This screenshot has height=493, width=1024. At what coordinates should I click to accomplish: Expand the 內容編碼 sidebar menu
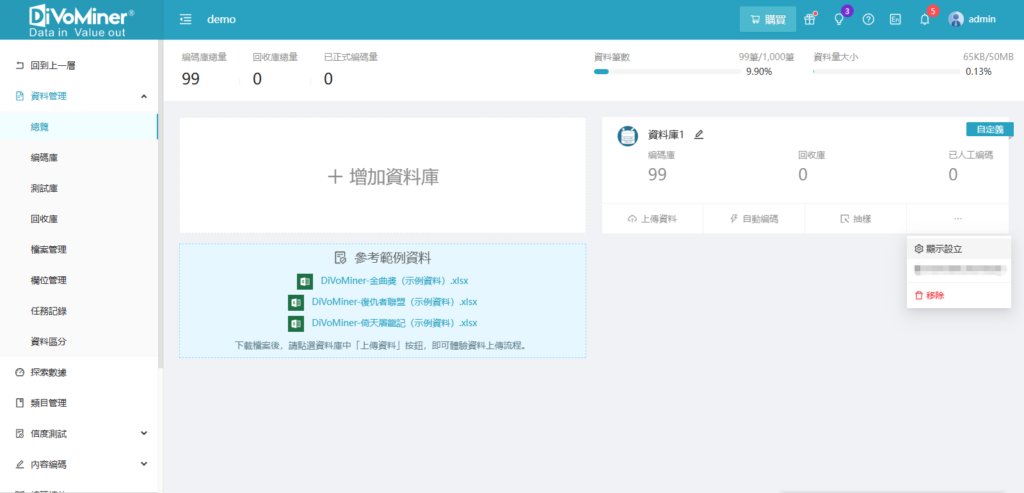(143, 465)
